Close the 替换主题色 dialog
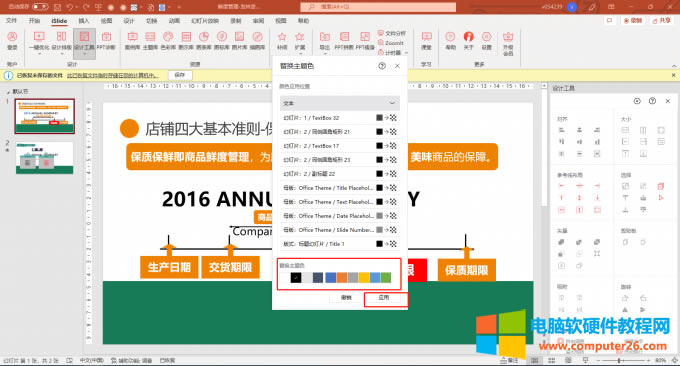Image resolution: width=680 pixels, height=366 pixels. (x=397, y=66)
